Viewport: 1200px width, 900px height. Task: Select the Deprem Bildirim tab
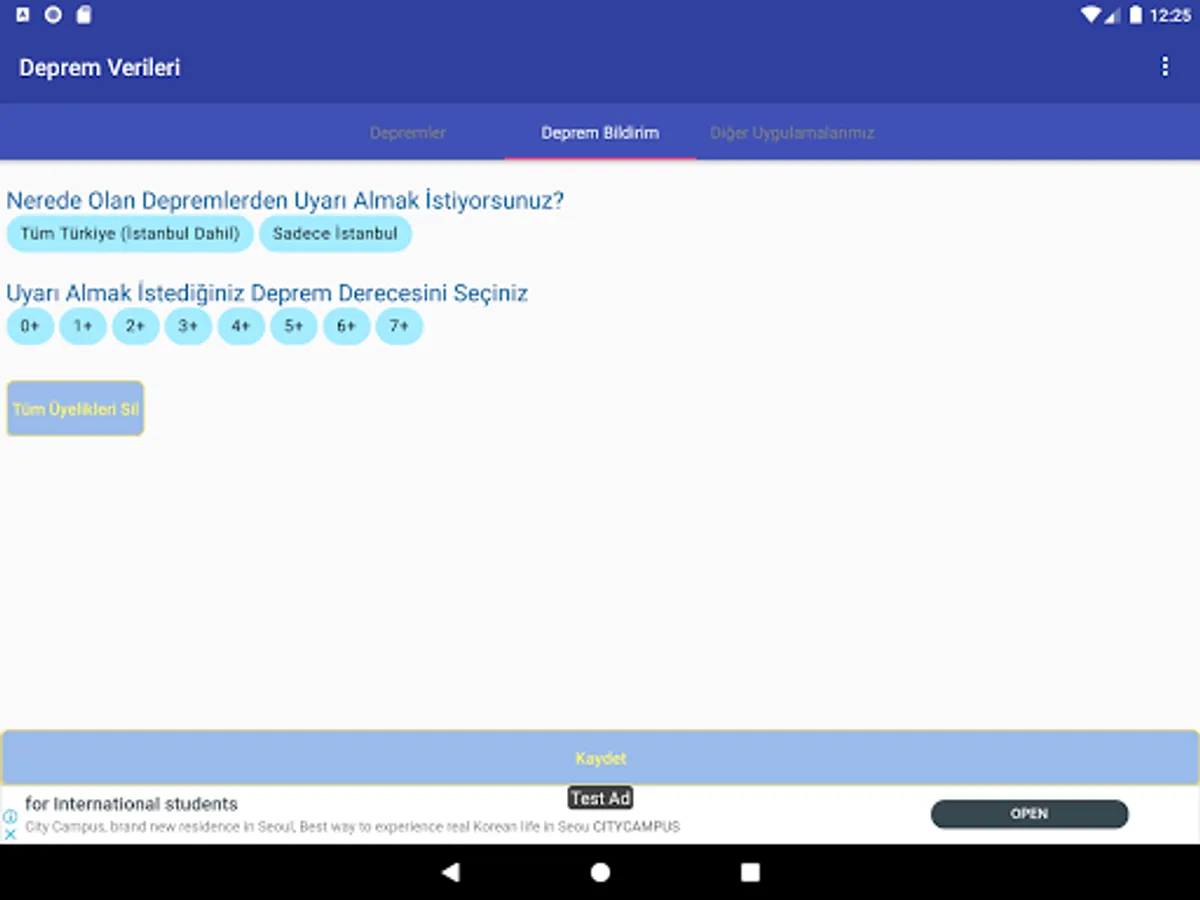(600, 133)
